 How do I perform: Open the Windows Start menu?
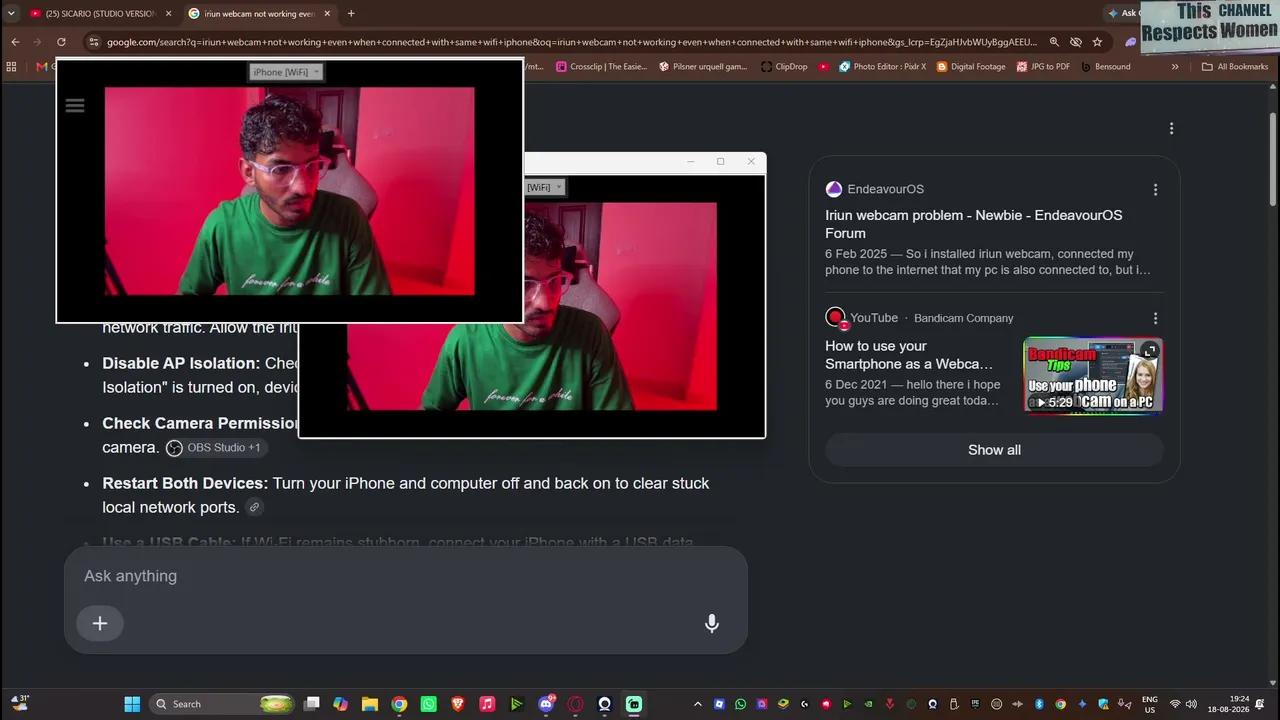click(132, 704)
